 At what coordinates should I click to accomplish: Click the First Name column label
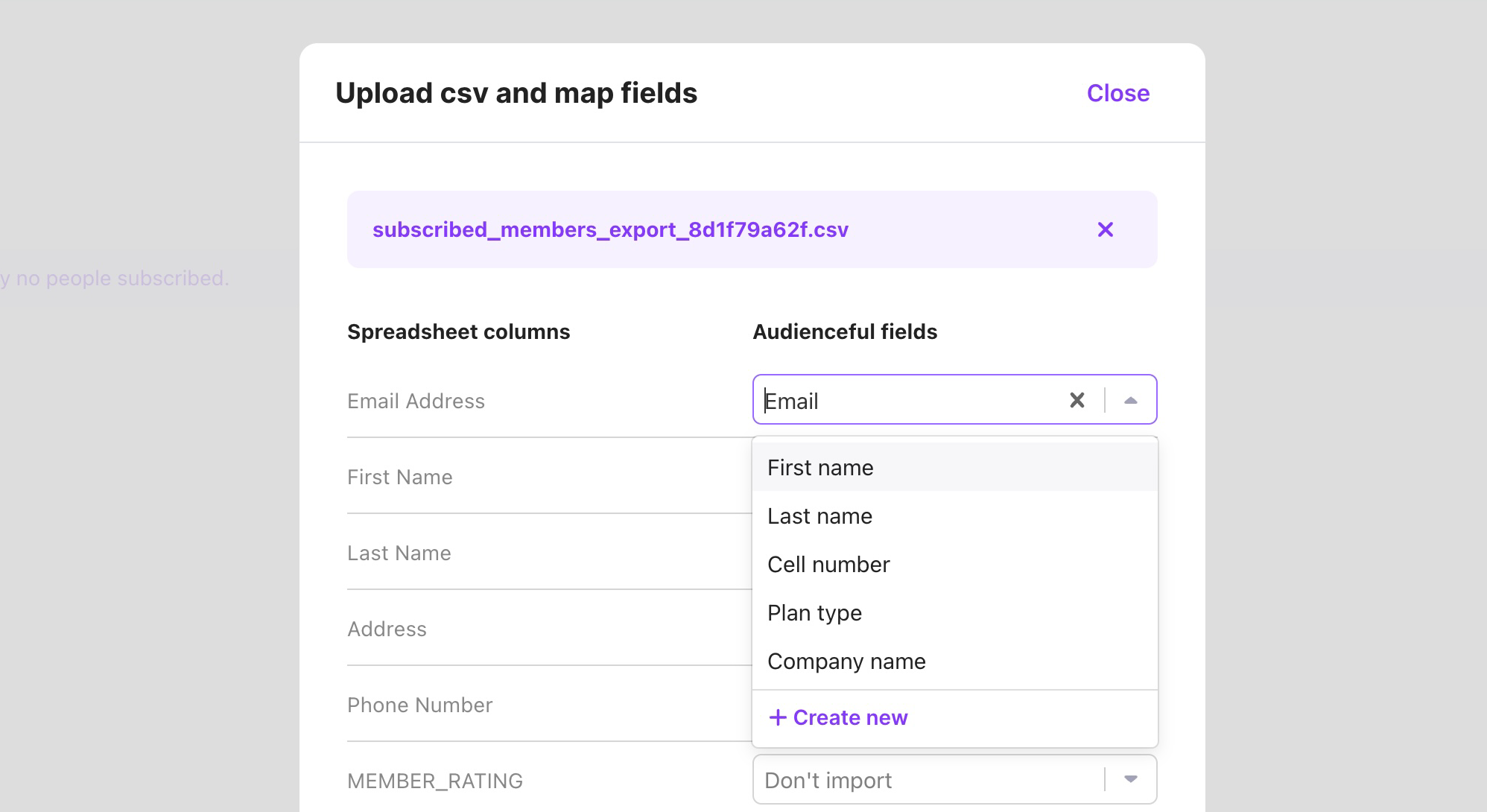click(x=400, y=477)
